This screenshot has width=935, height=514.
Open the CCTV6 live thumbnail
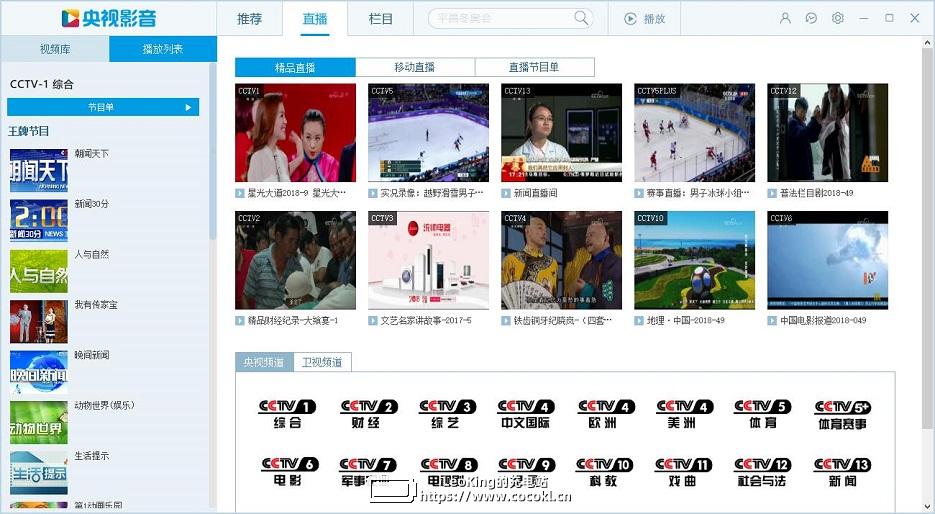[x=827, y=260]
